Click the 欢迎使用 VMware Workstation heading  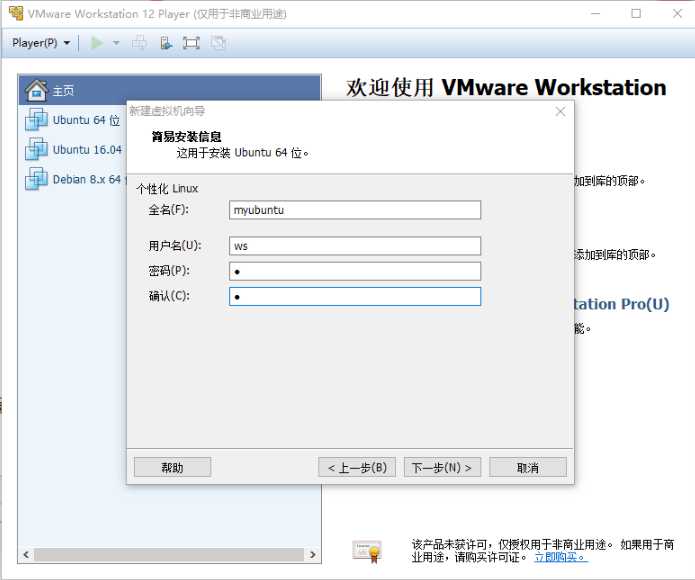pyautogui.click(x=506, y=87)
